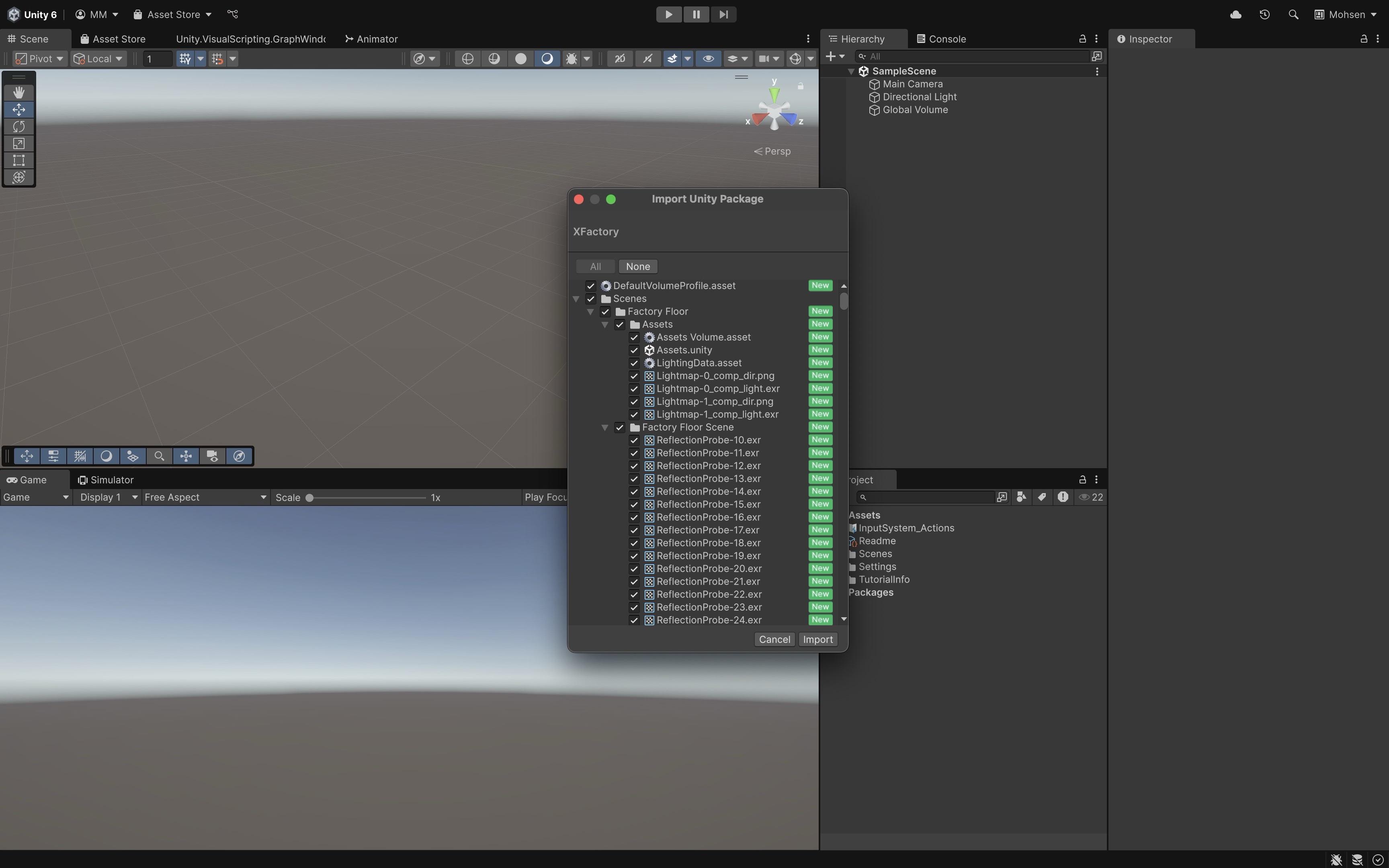Select the Rotate tool
Viewport: 1389px width, 868px height.
(x=18, y=126)
